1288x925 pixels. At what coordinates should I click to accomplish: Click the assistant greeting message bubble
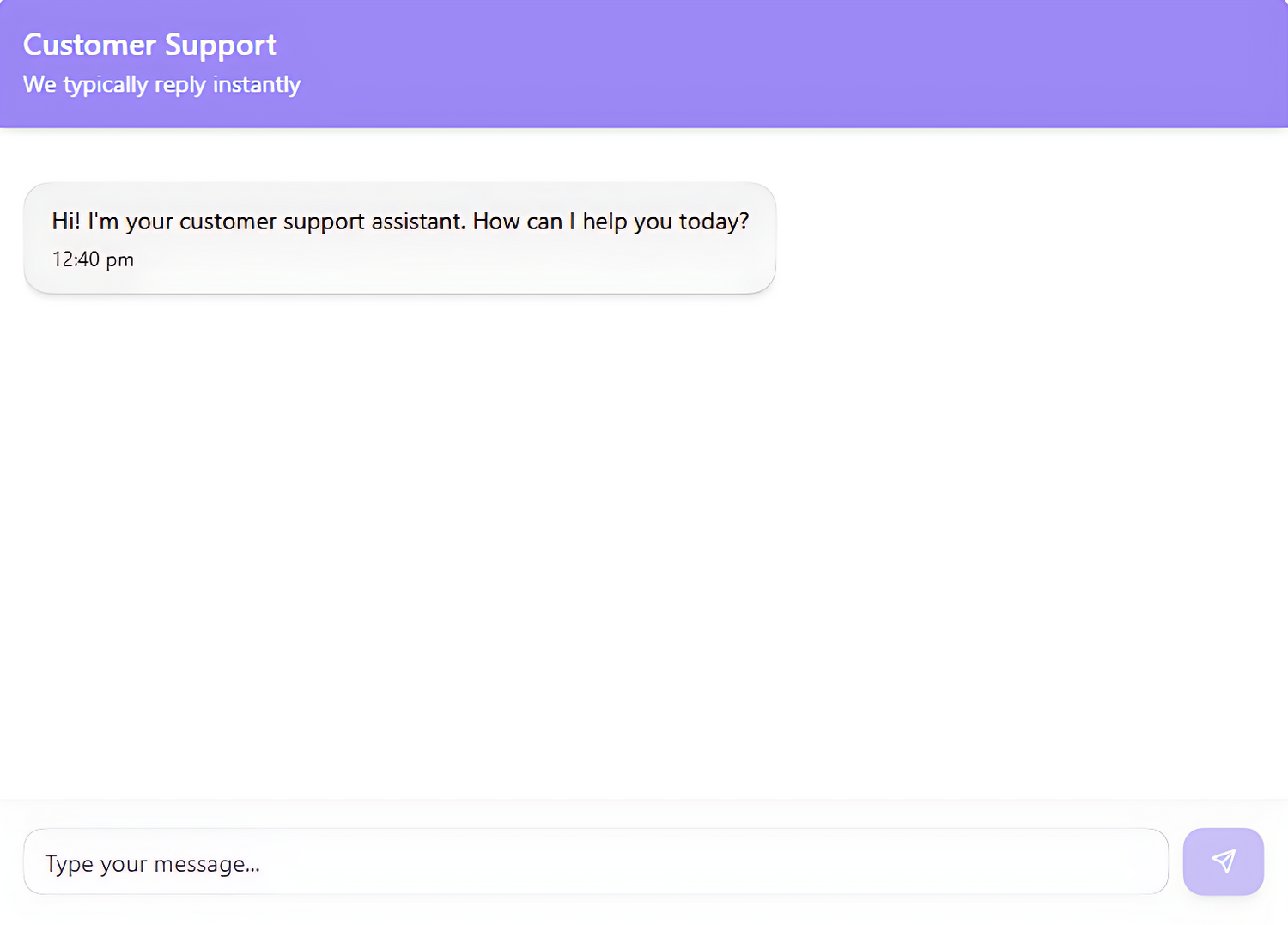point(399,237)
